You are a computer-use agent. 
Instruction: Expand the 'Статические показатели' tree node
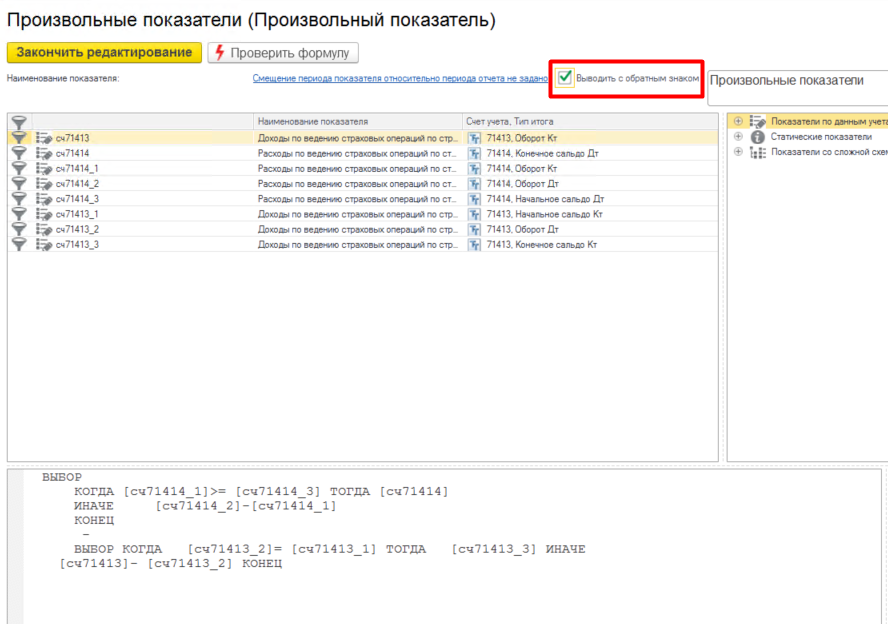738,137
